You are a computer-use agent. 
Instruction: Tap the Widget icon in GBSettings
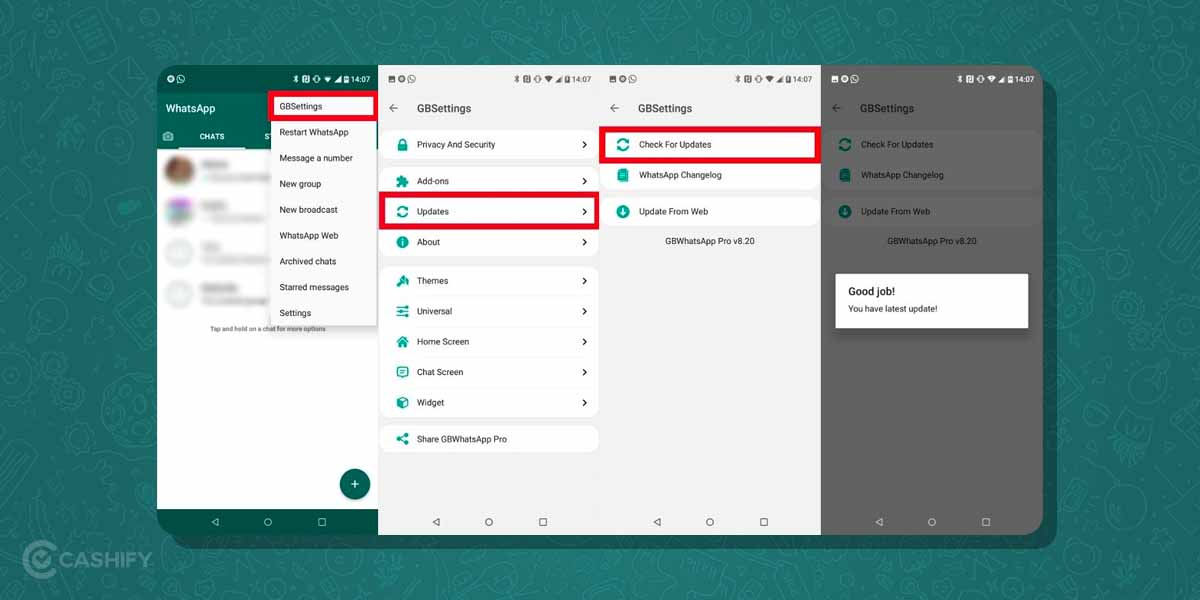pyautogui.click(x=403, y=402)
